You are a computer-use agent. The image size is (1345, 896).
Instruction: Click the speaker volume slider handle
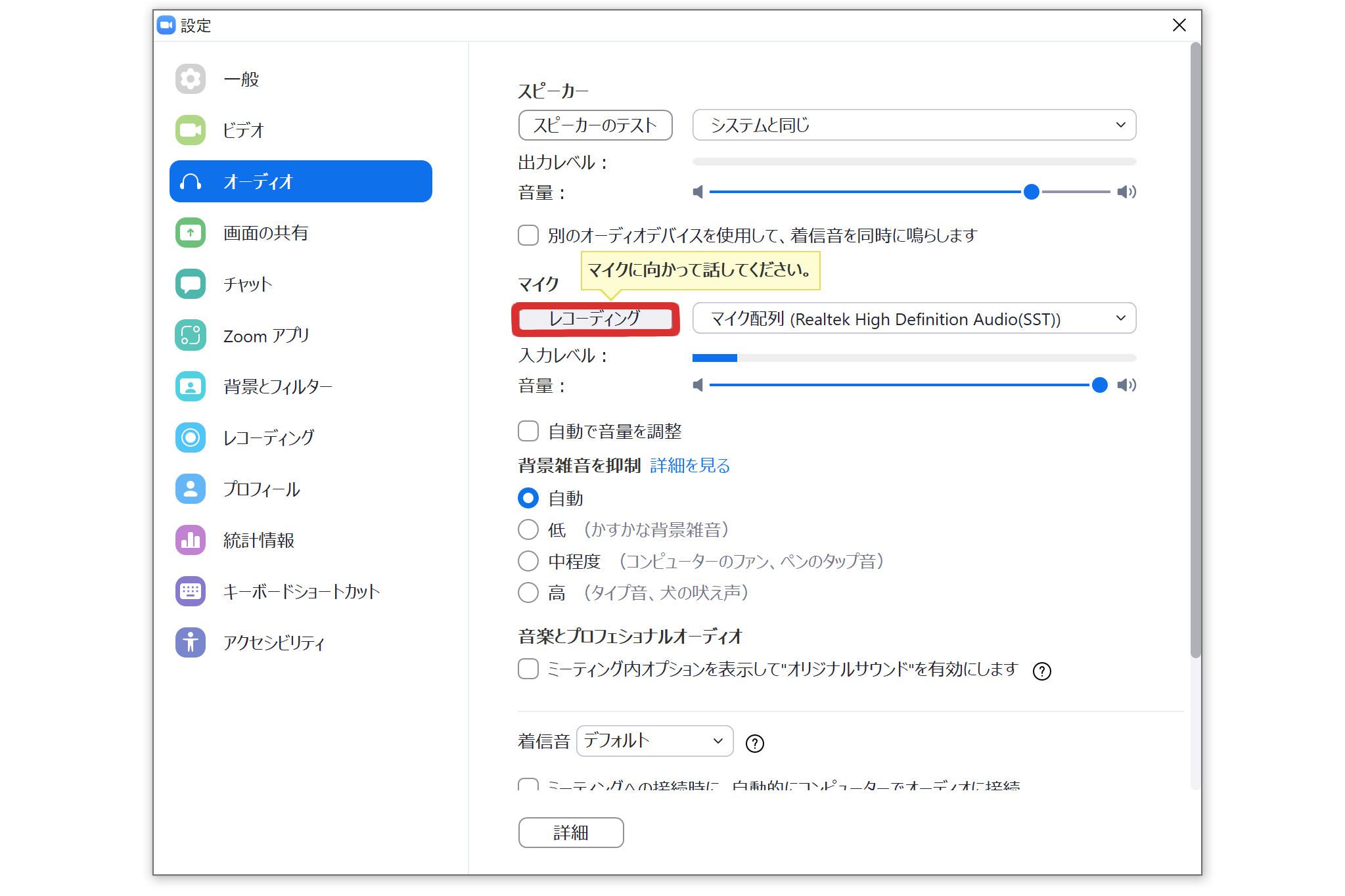pos(1032,192)
